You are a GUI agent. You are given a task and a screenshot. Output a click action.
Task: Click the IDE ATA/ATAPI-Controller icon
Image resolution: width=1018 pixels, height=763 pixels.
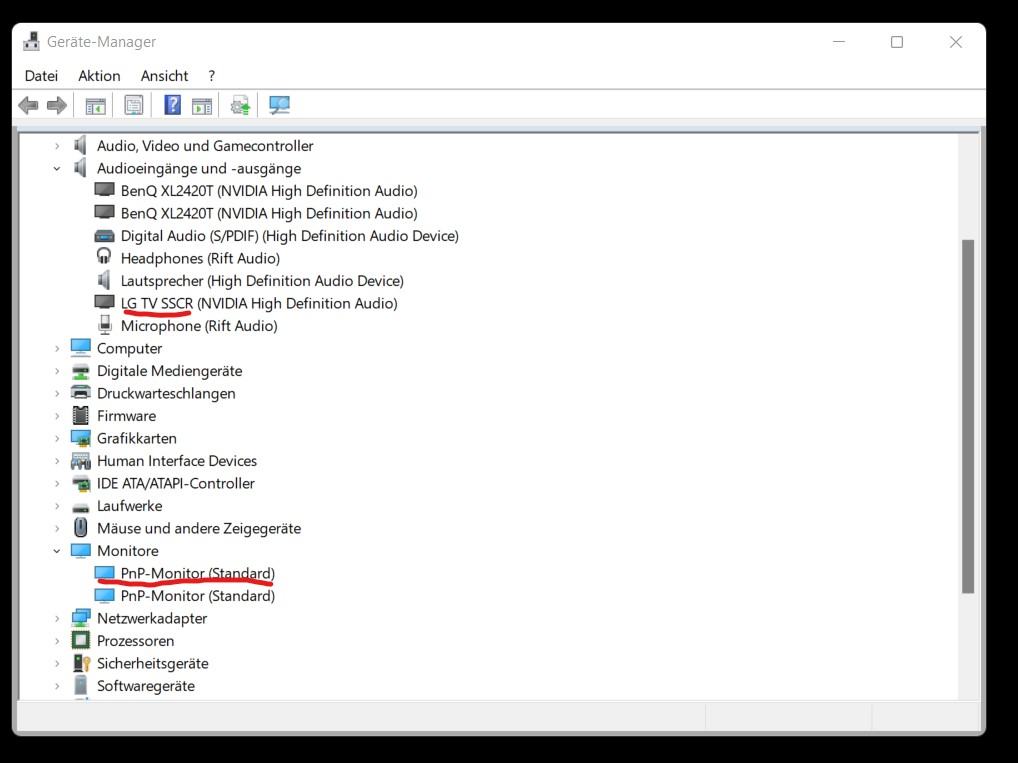click(81, 483)
